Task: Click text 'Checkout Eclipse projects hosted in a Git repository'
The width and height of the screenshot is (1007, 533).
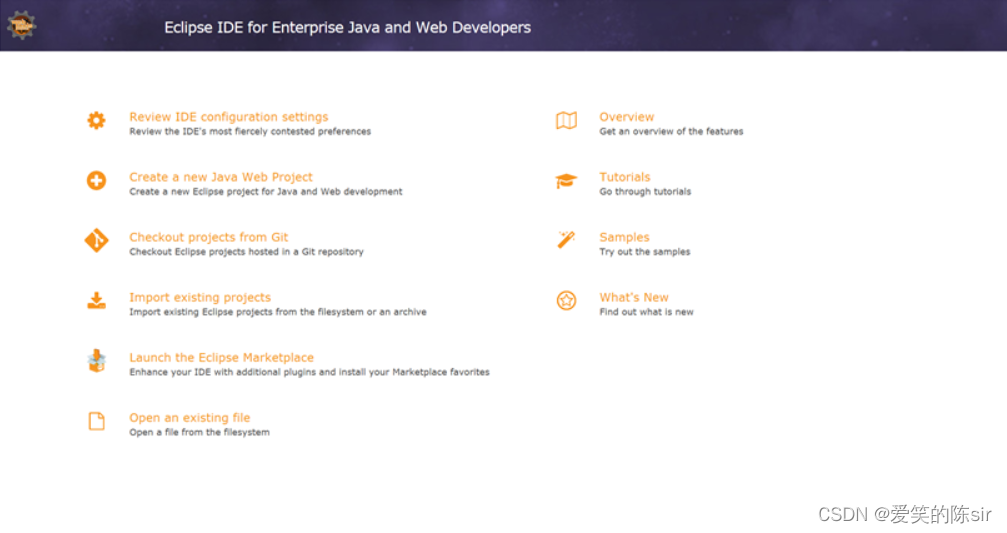Action: click(246, 252)
